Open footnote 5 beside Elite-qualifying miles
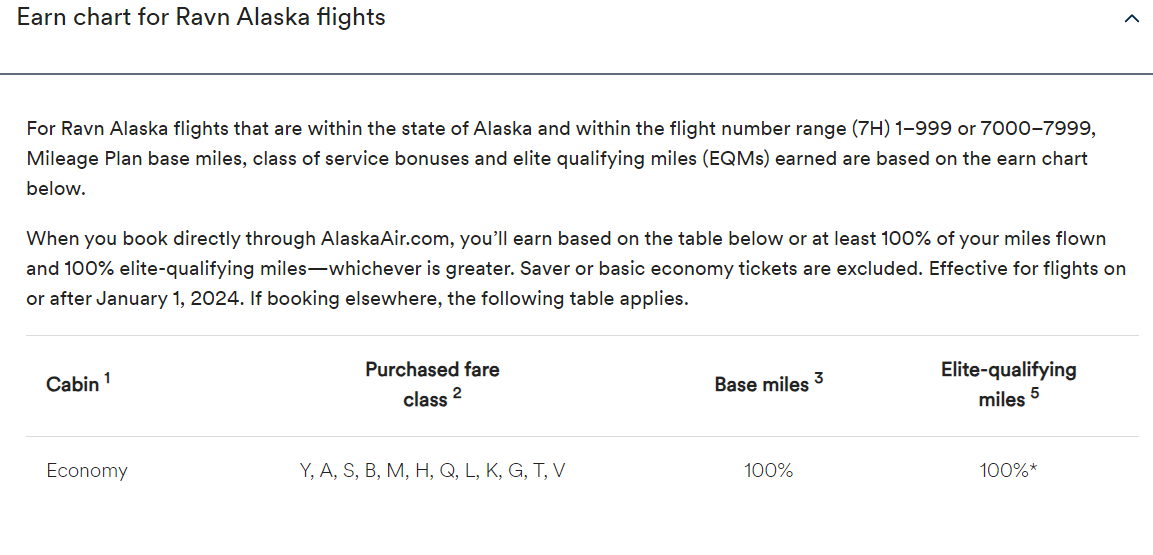The image size is (1153, 555). click(1035, 392)
